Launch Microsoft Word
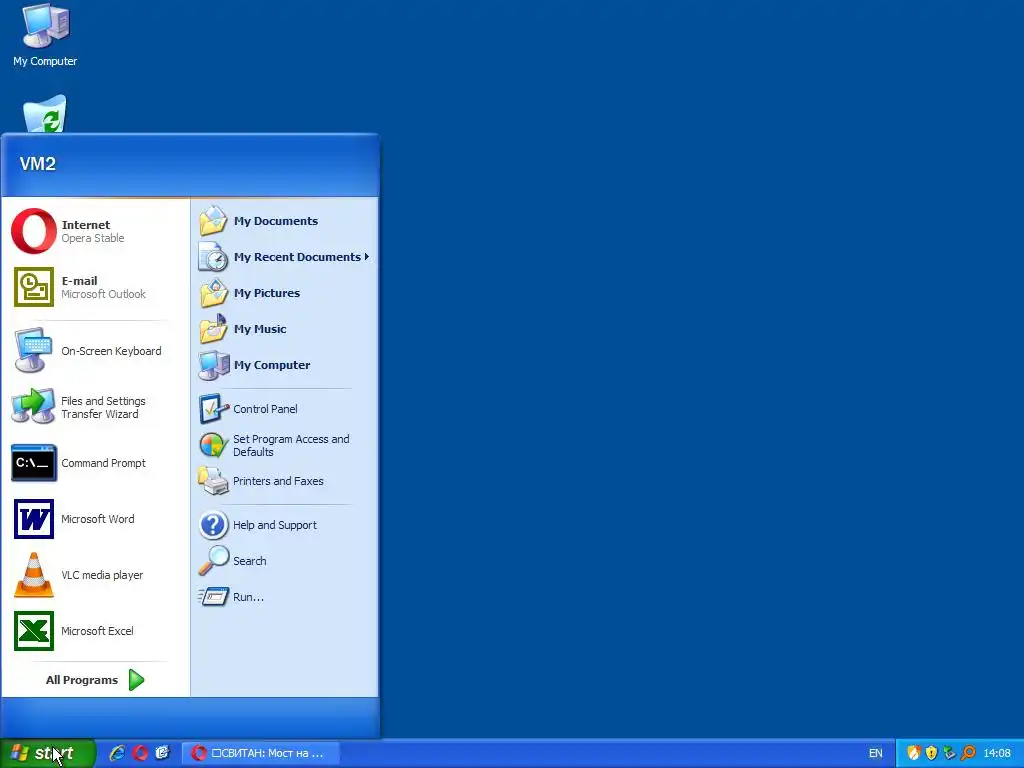The width and height of the screenshot is (1024, 768). (x=96, y=519)
